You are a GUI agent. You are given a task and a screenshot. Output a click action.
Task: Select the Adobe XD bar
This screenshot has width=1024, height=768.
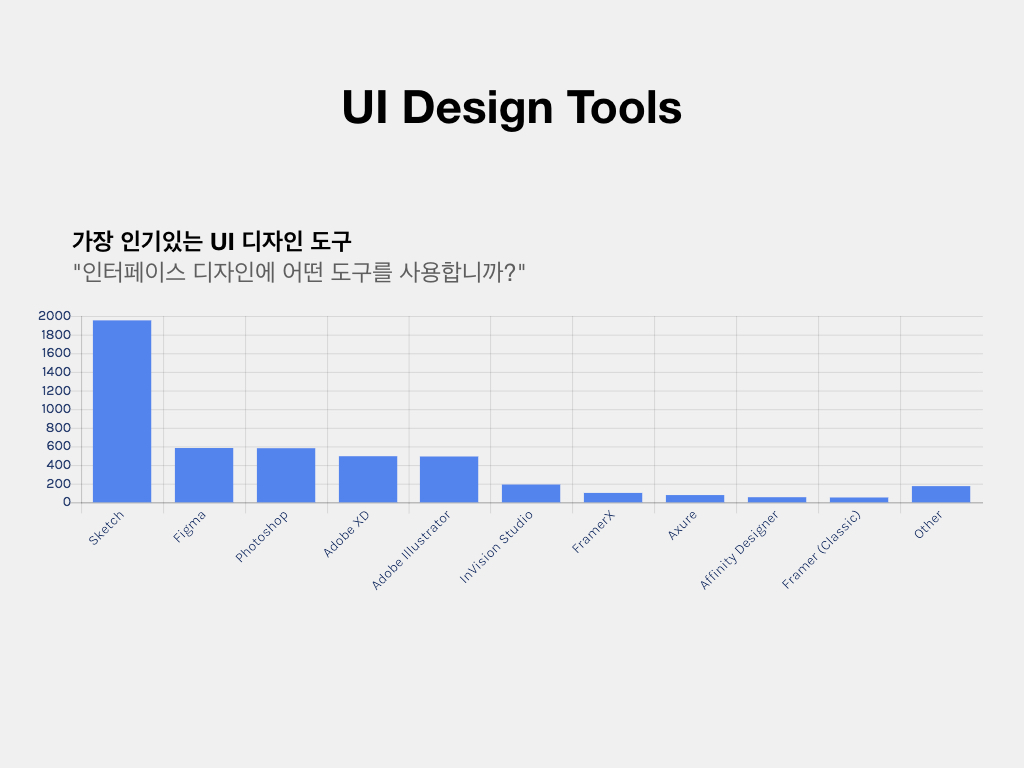pos(368,479)
